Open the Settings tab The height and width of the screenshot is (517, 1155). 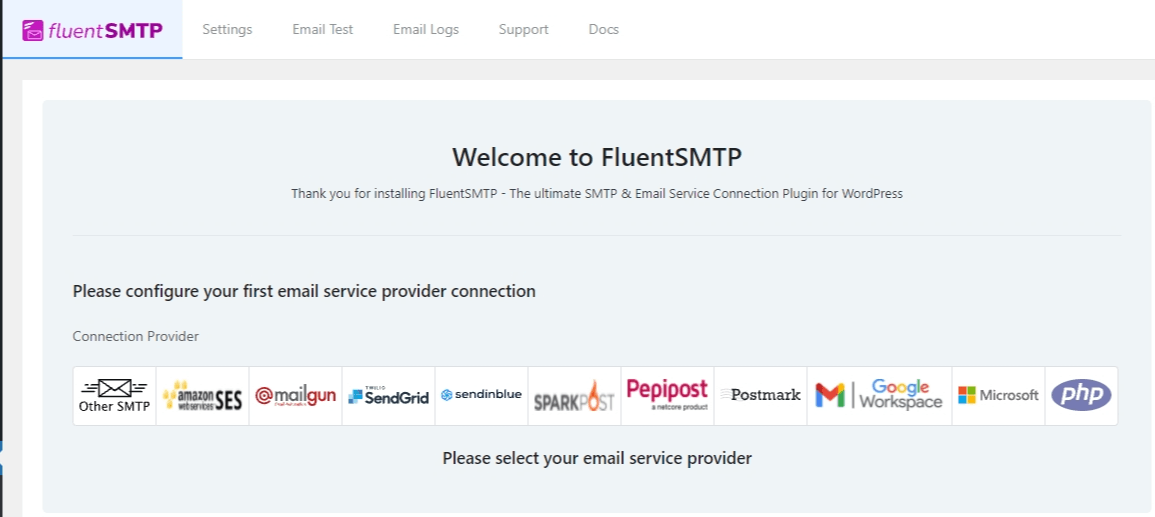coord(228,29)
